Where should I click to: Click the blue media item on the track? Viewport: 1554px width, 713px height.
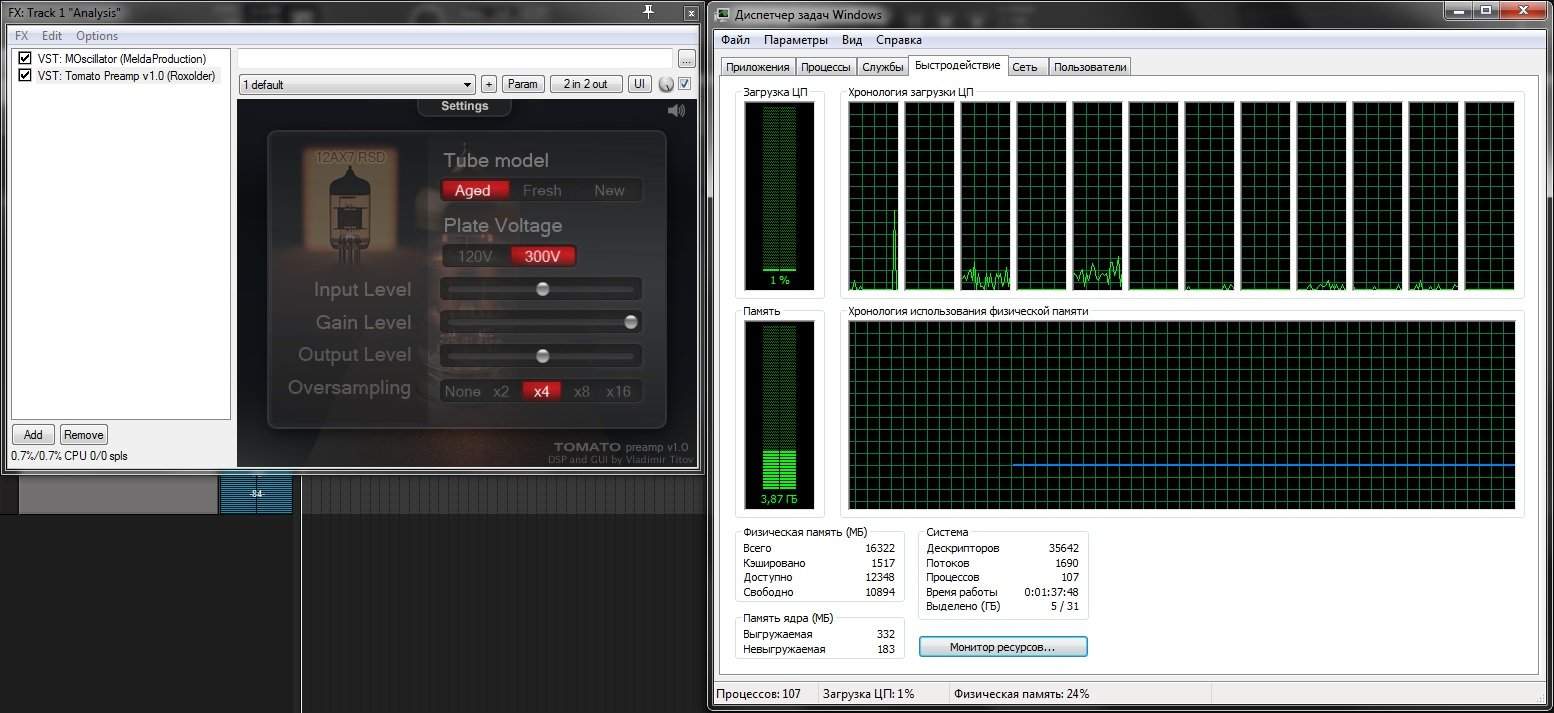pyautogui.click(x=256, y=494)
